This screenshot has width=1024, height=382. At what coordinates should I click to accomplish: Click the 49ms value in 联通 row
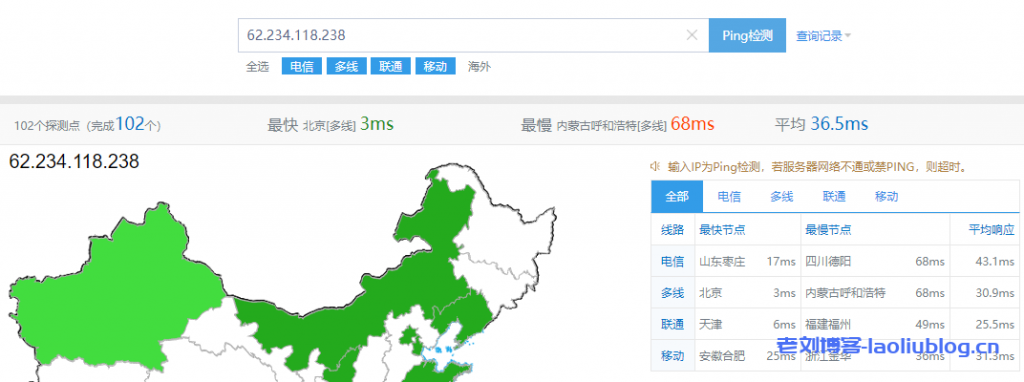coord(930,325)
